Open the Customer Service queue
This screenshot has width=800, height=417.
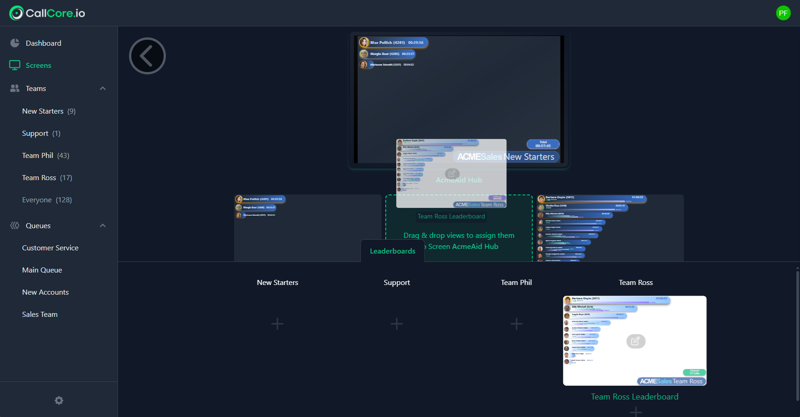(50, 248)
